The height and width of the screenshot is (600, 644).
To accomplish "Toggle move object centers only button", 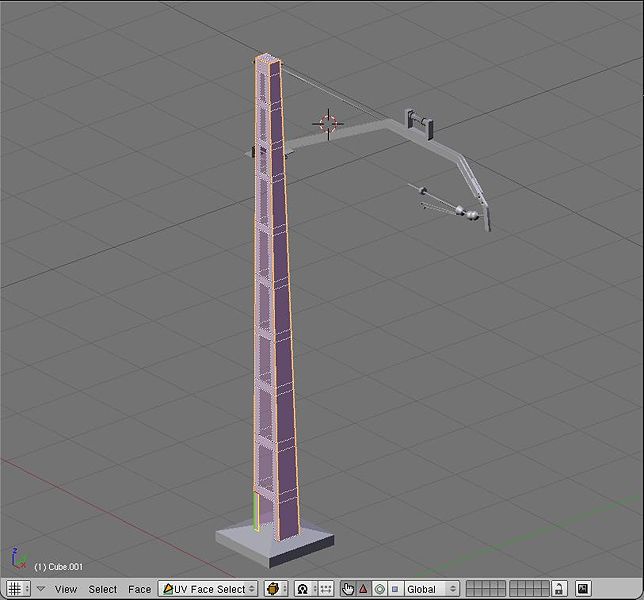I will tap(325, 589).
